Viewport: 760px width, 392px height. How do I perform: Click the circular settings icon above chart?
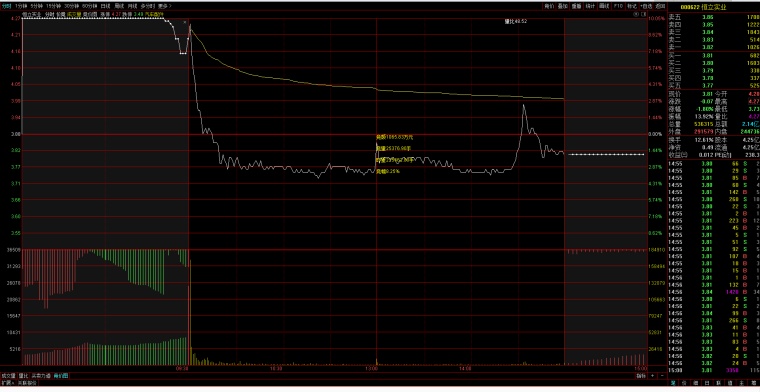point(636,15)
